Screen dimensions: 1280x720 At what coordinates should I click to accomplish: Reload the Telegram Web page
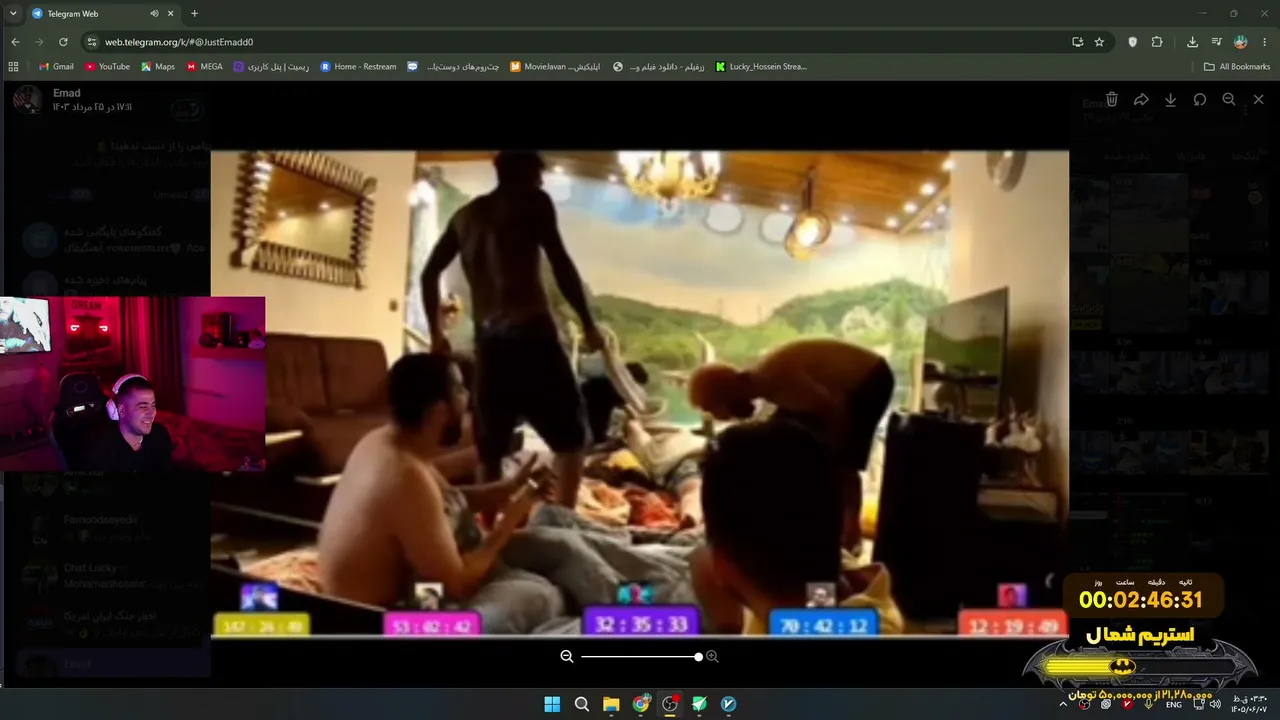tap(63, 42)
